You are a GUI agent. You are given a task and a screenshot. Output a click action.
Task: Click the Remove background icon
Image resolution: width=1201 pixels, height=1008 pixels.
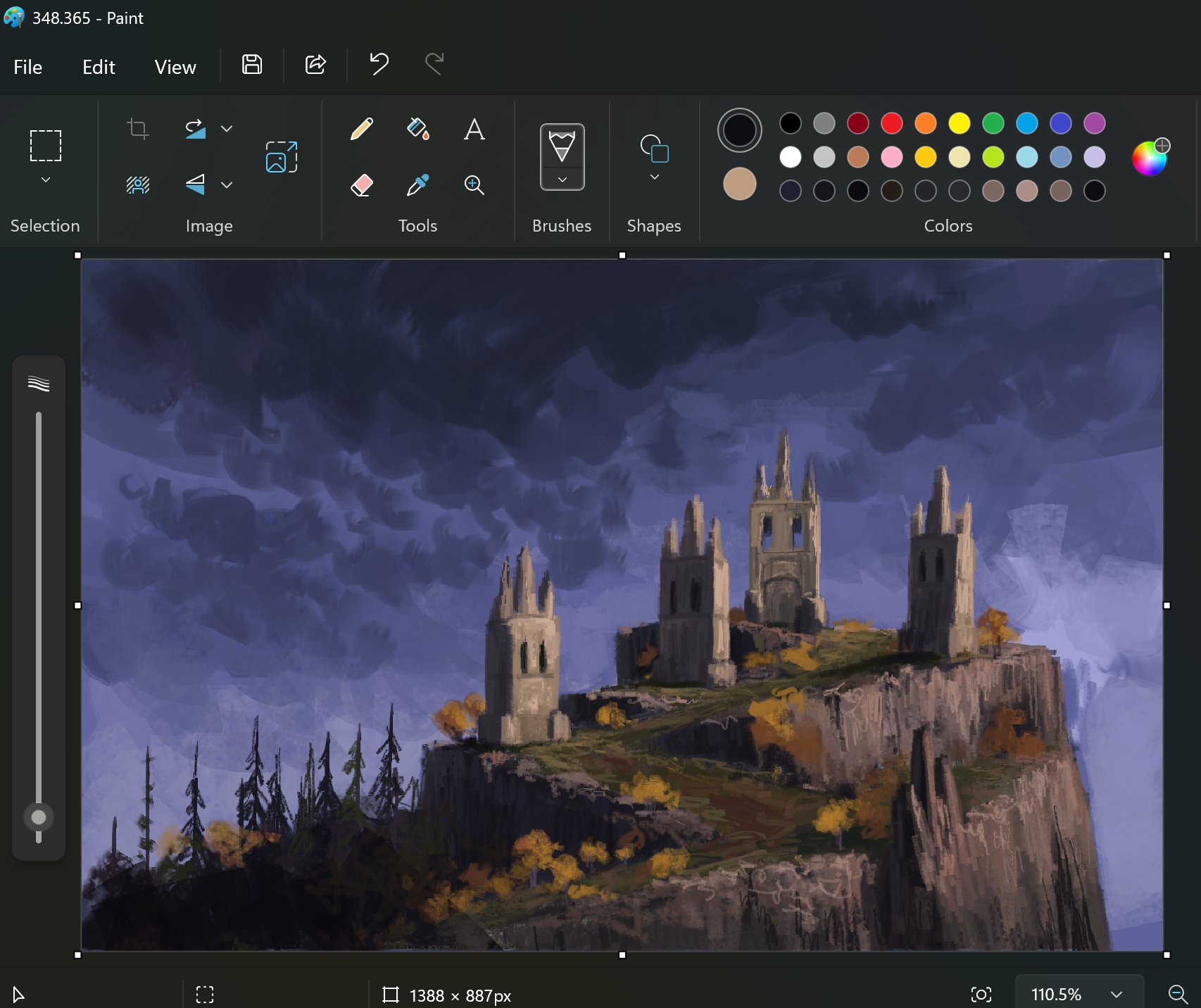pos(138,185)
